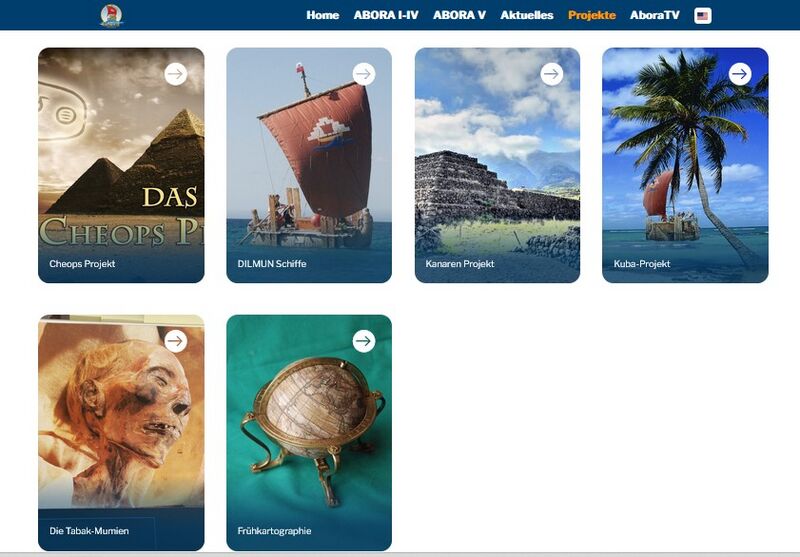Click arrow icon on DILMUN Schiffe card
This screenshot has height=557, width=800.
[x=364, y=74]
